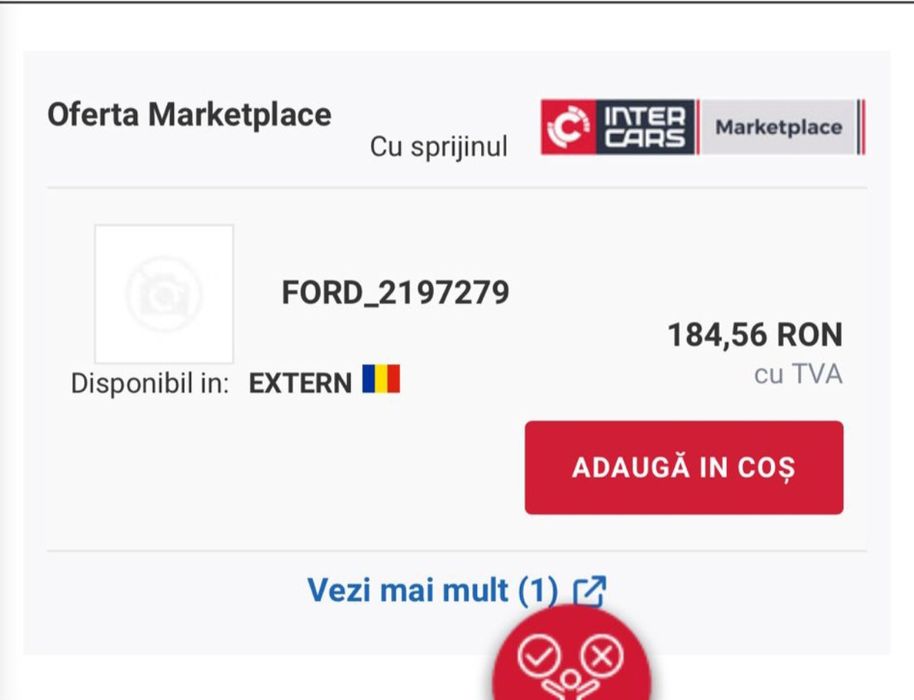Screen dimensions: 914x700
Task: Click the person figure in floating button
Action: coord(571,684)
